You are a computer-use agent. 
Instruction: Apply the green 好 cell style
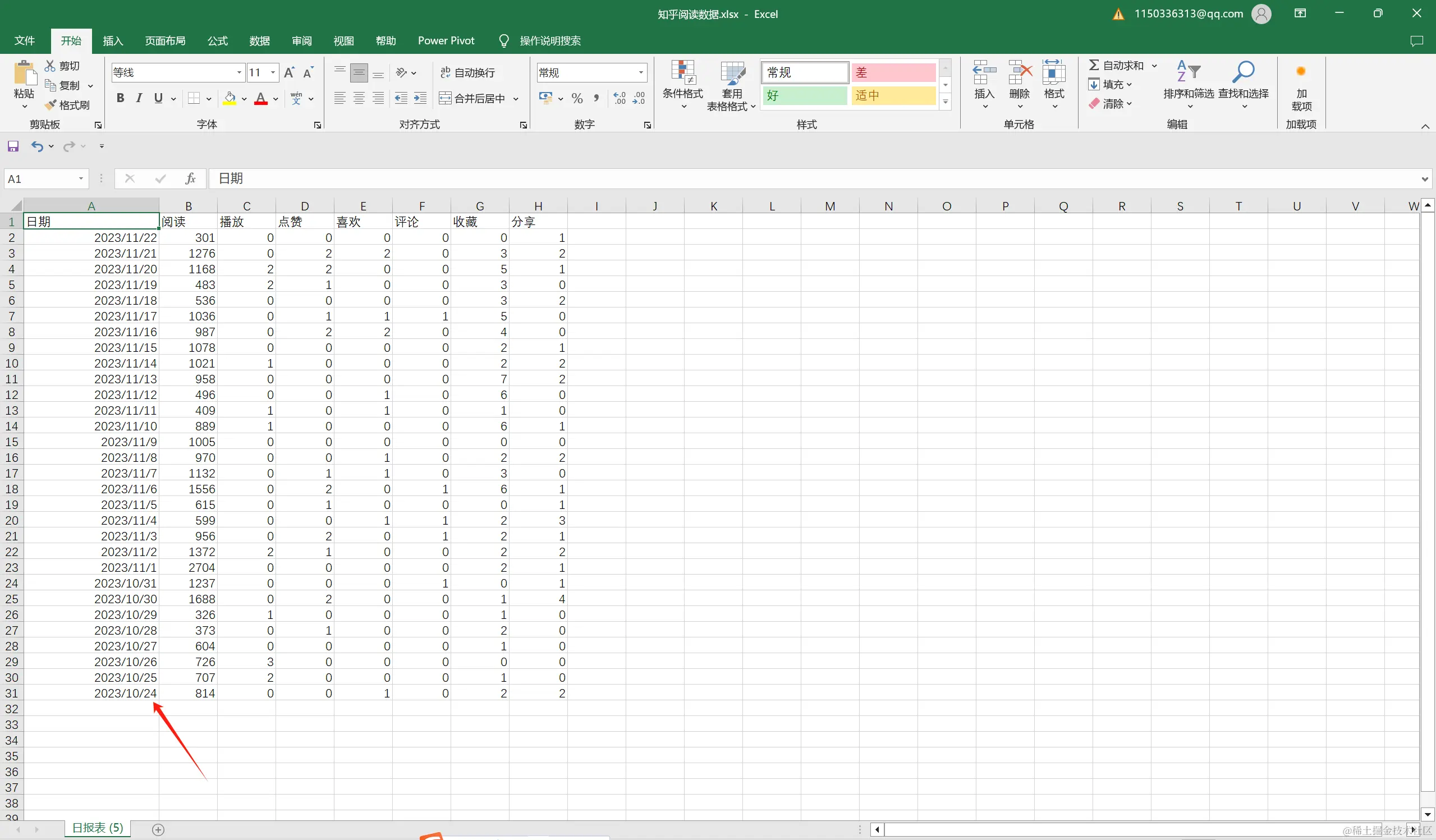click(x=805, y=96)
